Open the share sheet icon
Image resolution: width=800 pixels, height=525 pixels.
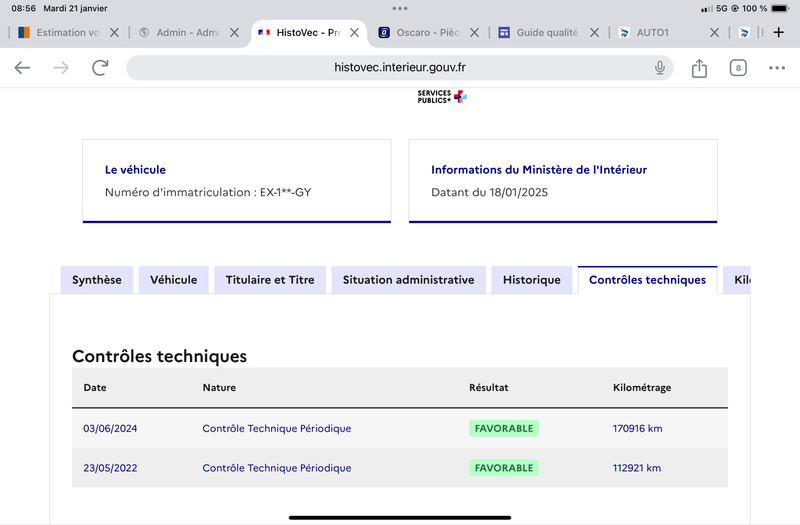699,68
